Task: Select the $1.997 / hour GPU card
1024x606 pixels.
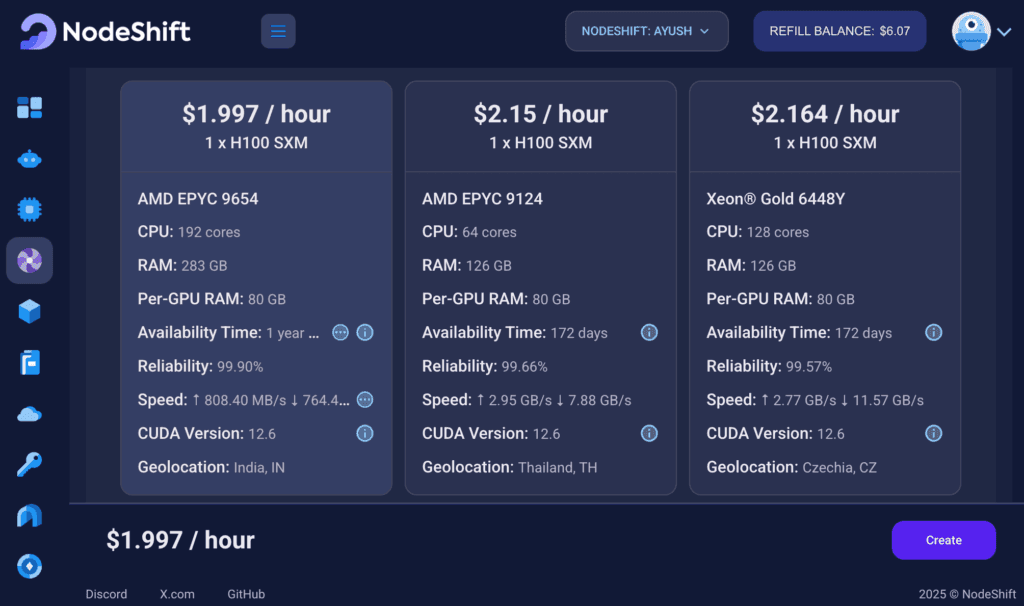Action: [256, 287]
